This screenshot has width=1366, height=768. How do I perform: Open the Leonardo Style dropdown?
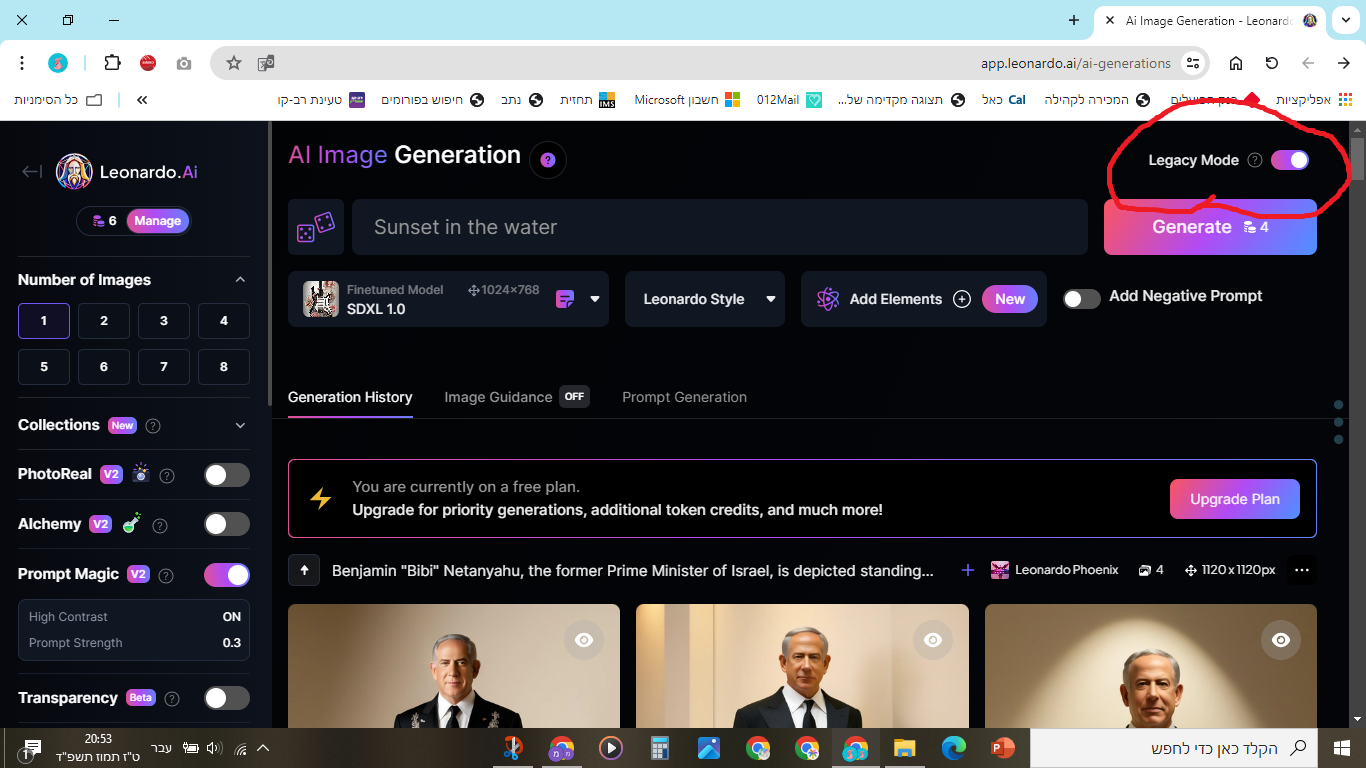705,299
